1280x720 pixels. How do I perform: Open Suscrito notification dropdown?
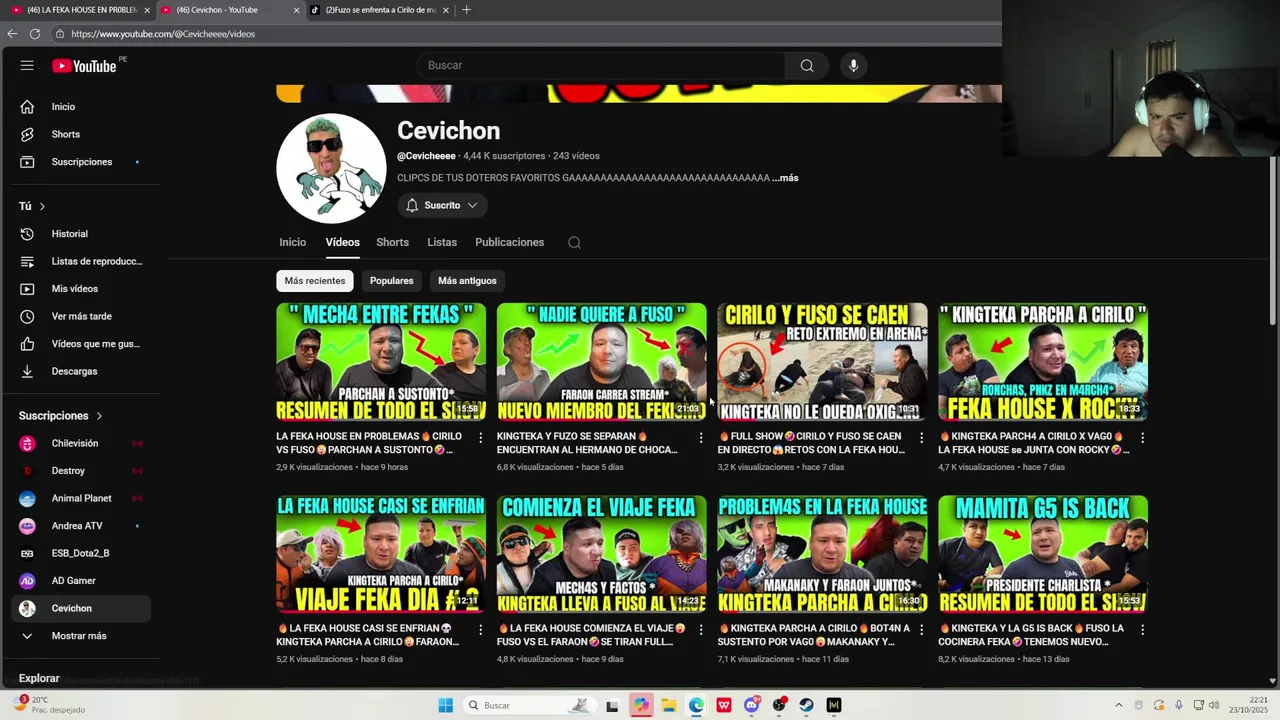pyautogui.click(x=442, y=205)
